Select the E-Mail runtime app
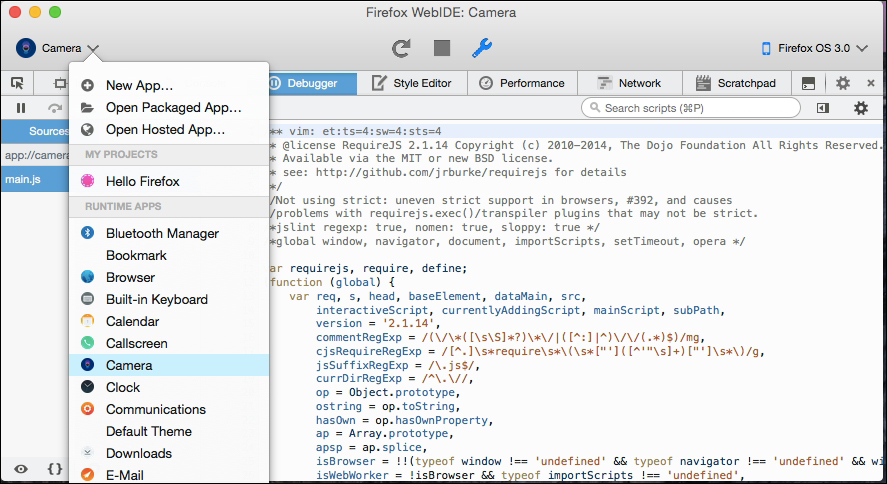 169,475
